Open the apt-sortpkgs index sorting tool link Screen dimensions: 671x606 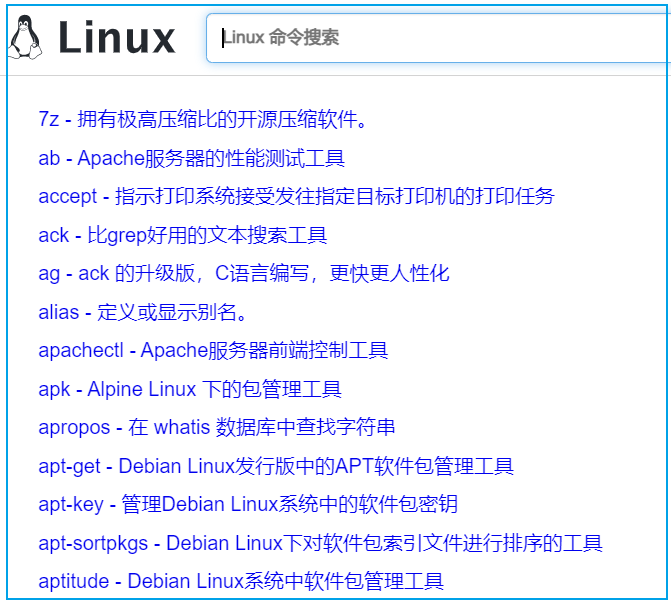pos(321,543)
